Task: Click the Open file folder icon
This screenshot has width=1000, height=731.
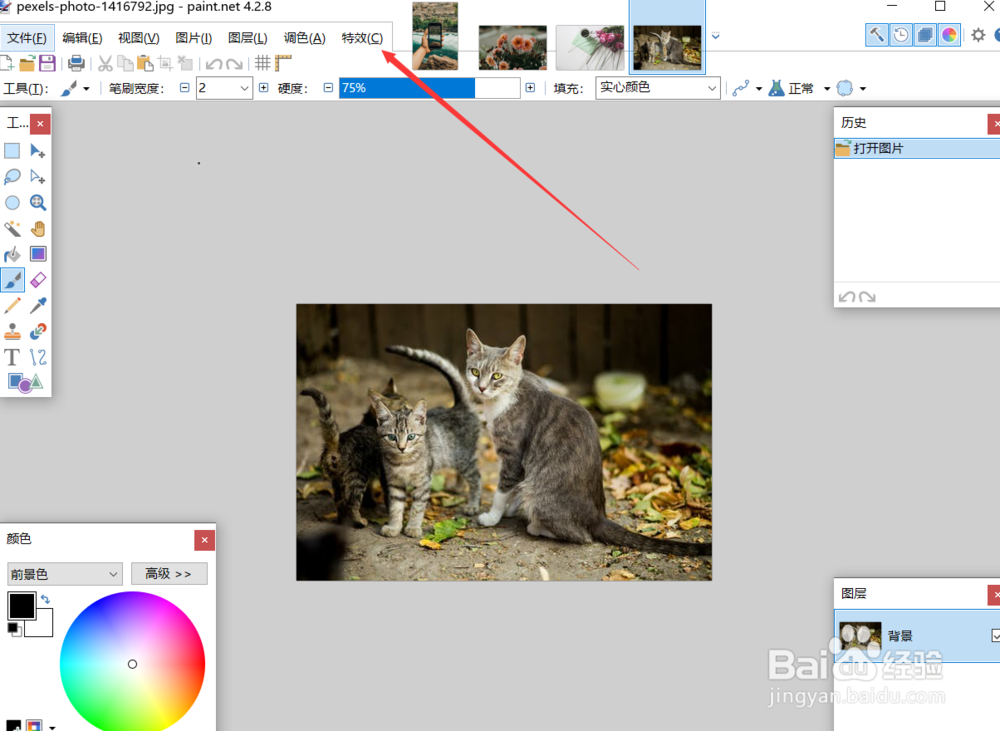Action: (27, 63)
